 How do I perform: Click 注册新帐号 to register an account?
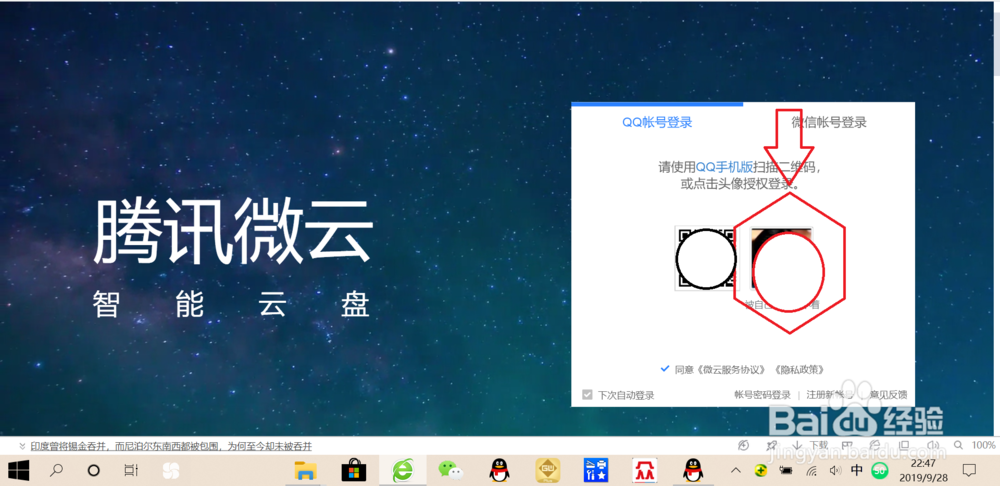point(830,395)
